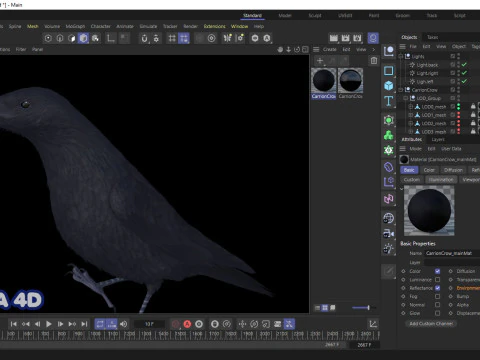Viewport: 480px width, 360px height.
Task: Select the Edges mode icon
Action: 60,38
